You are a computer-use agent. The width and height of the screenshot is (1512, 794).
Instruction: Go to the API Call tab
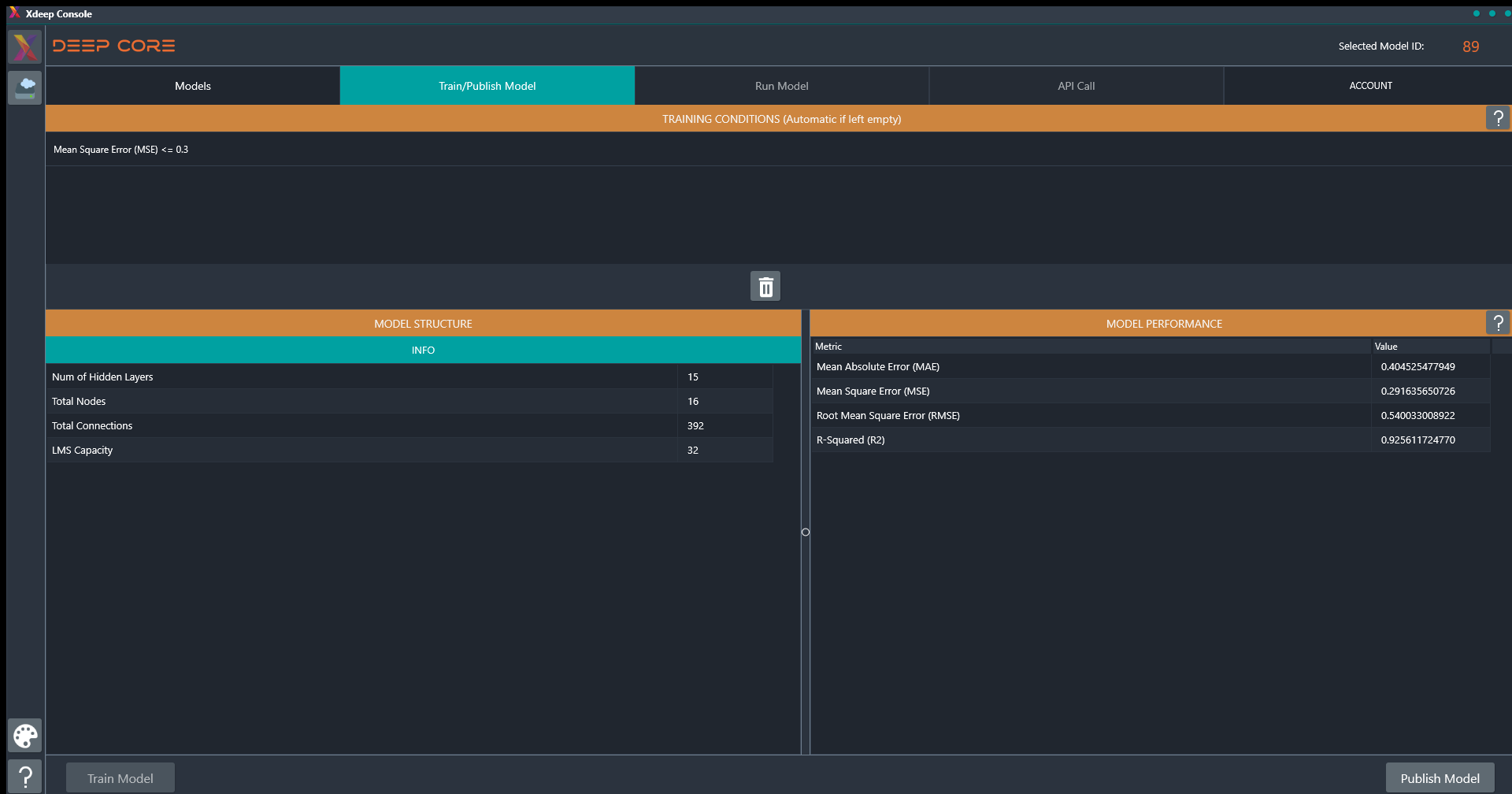pos(1077,86)
